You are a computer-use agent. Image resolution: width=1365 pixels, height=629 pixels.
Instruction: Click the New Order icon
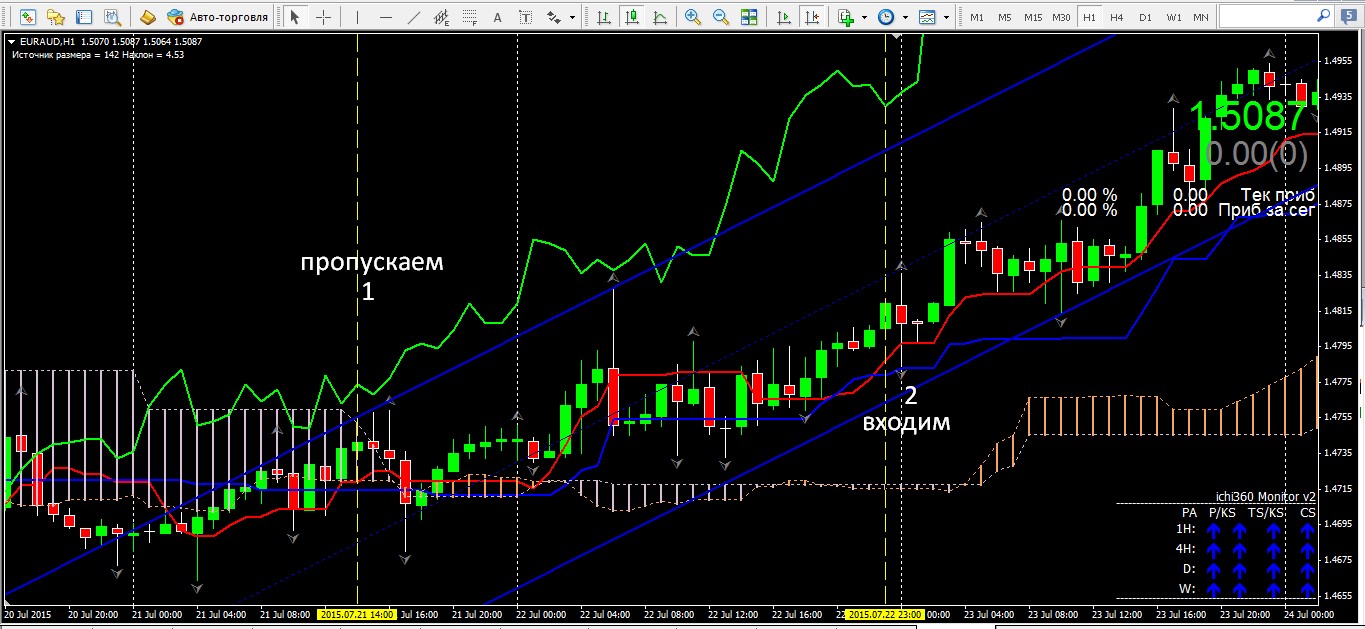click(x=148, y=17)
